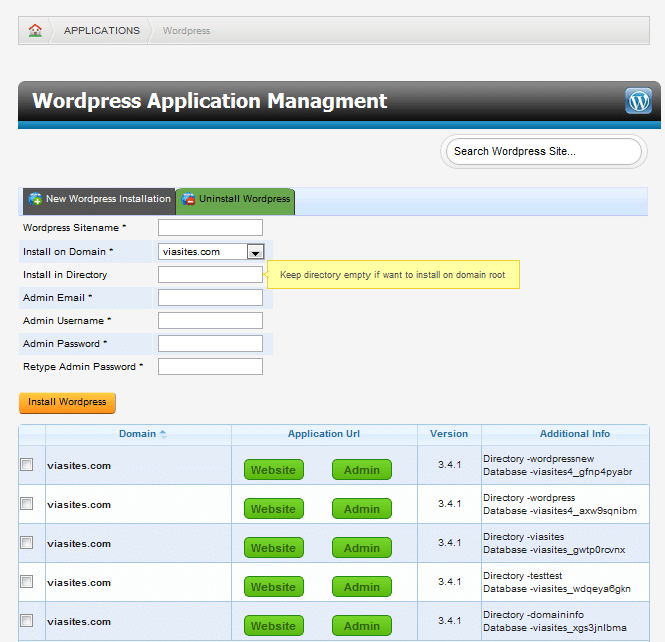Open Admin for the domaininfo installation
665x642 pixels.
point(361,626)
